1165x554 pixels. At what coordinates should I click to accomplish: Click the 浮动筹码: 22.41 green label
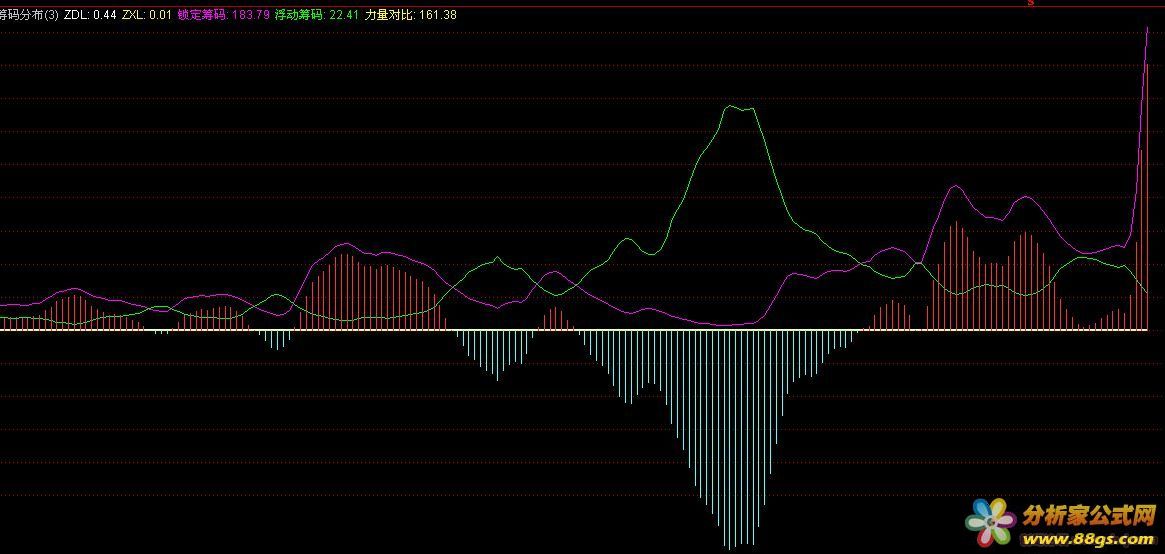[317, 15]
